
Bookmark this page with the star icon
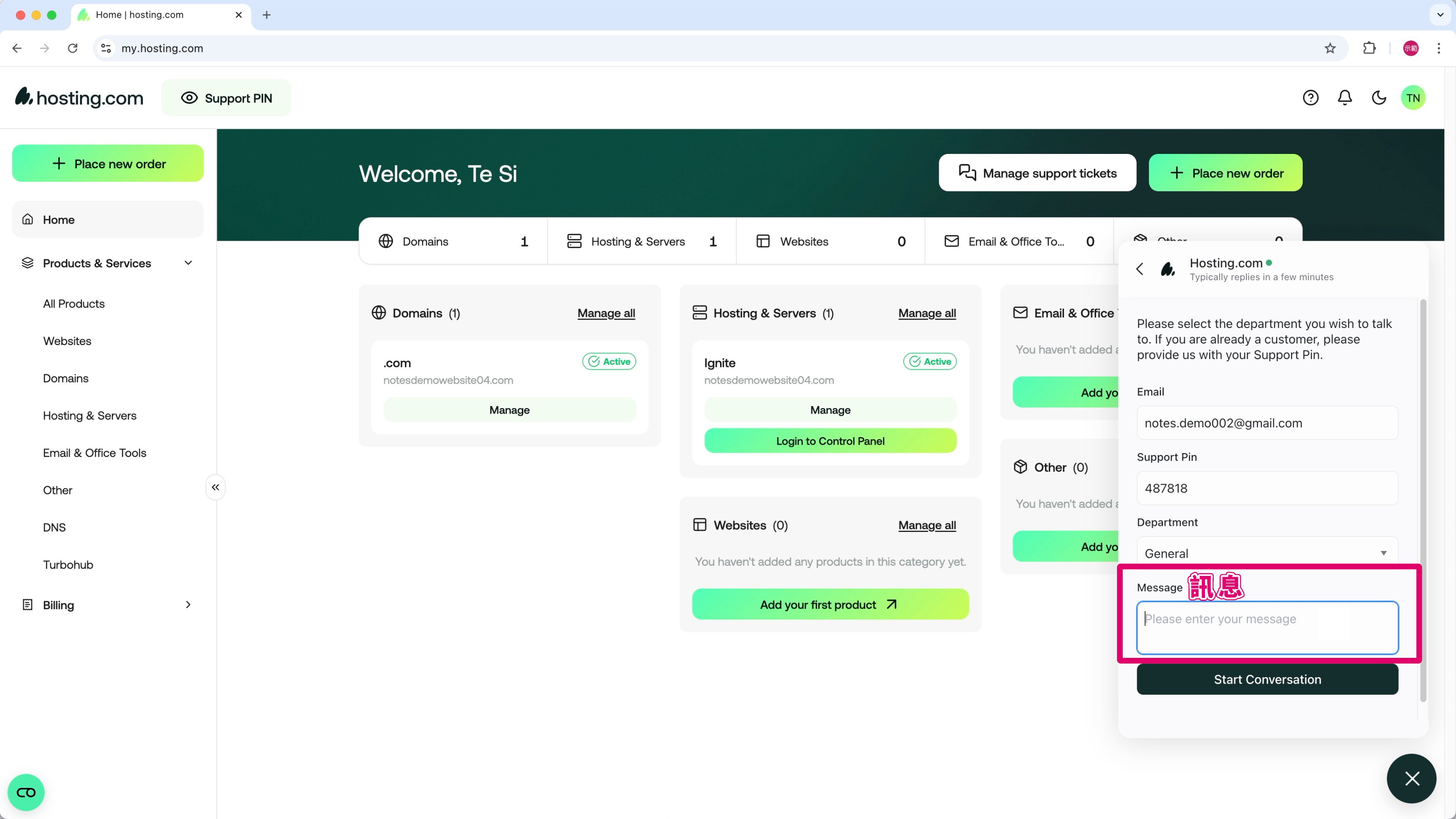pos(1330,48)
